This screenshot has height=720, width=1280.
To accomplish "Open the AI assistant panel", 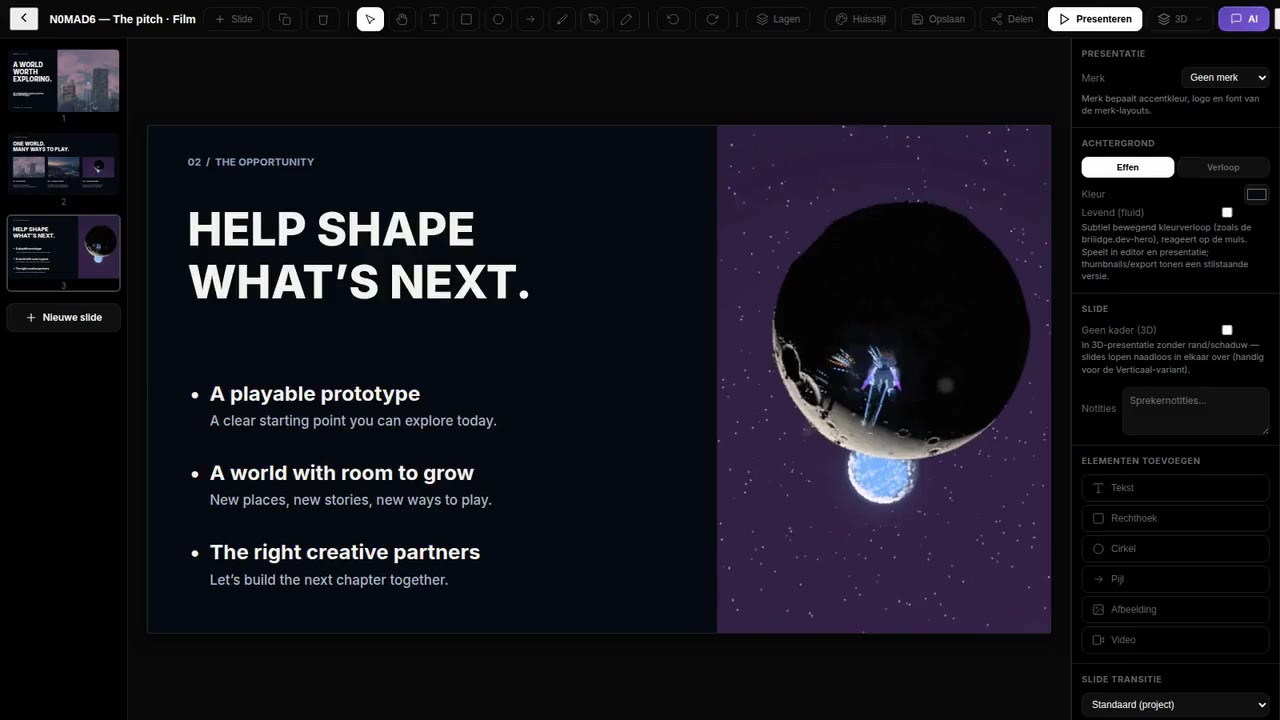I will click(x=1243, y=19).
